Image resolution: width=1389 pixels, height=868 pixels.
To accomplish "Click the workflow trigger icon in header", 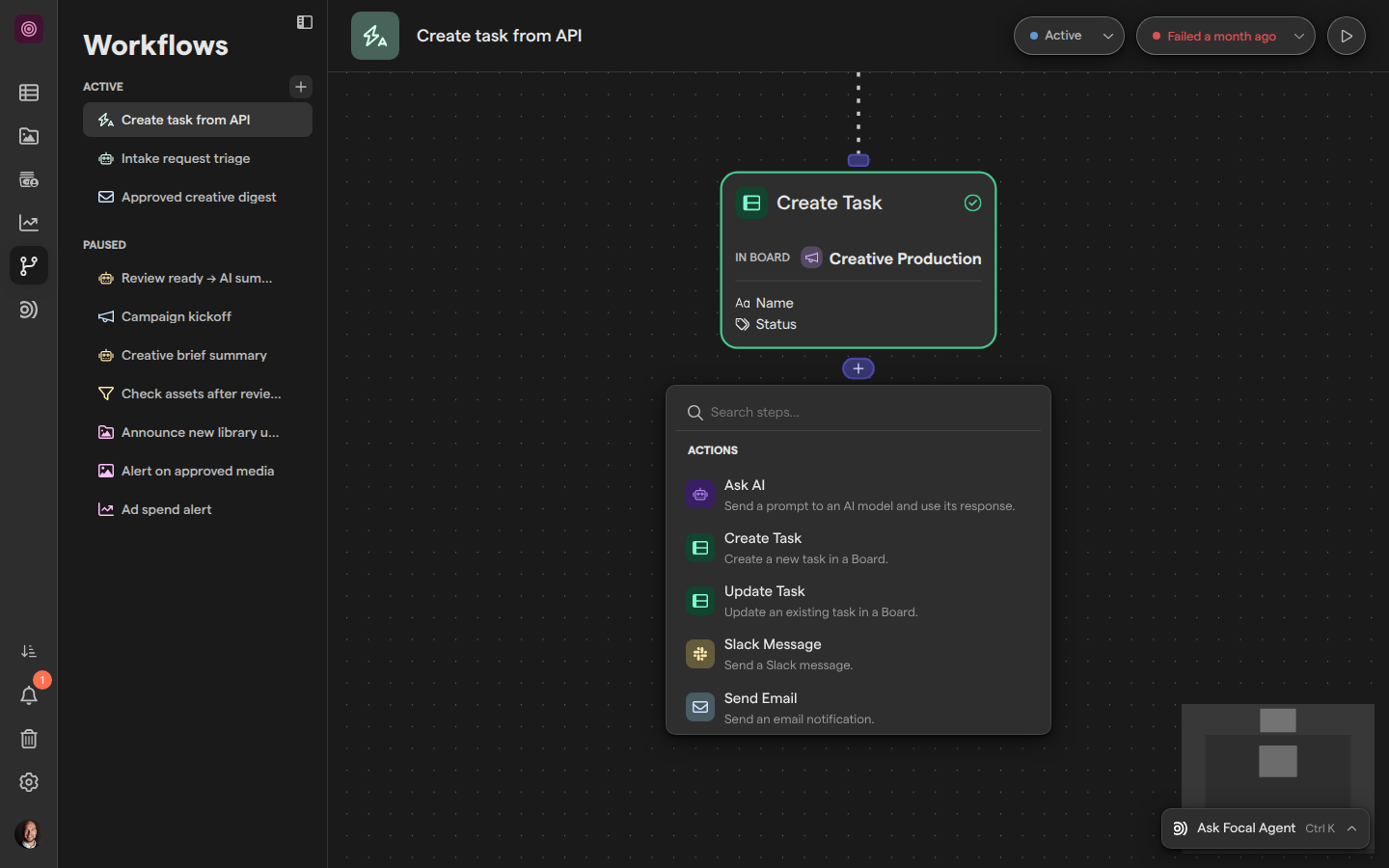I will tap(375, 36).
